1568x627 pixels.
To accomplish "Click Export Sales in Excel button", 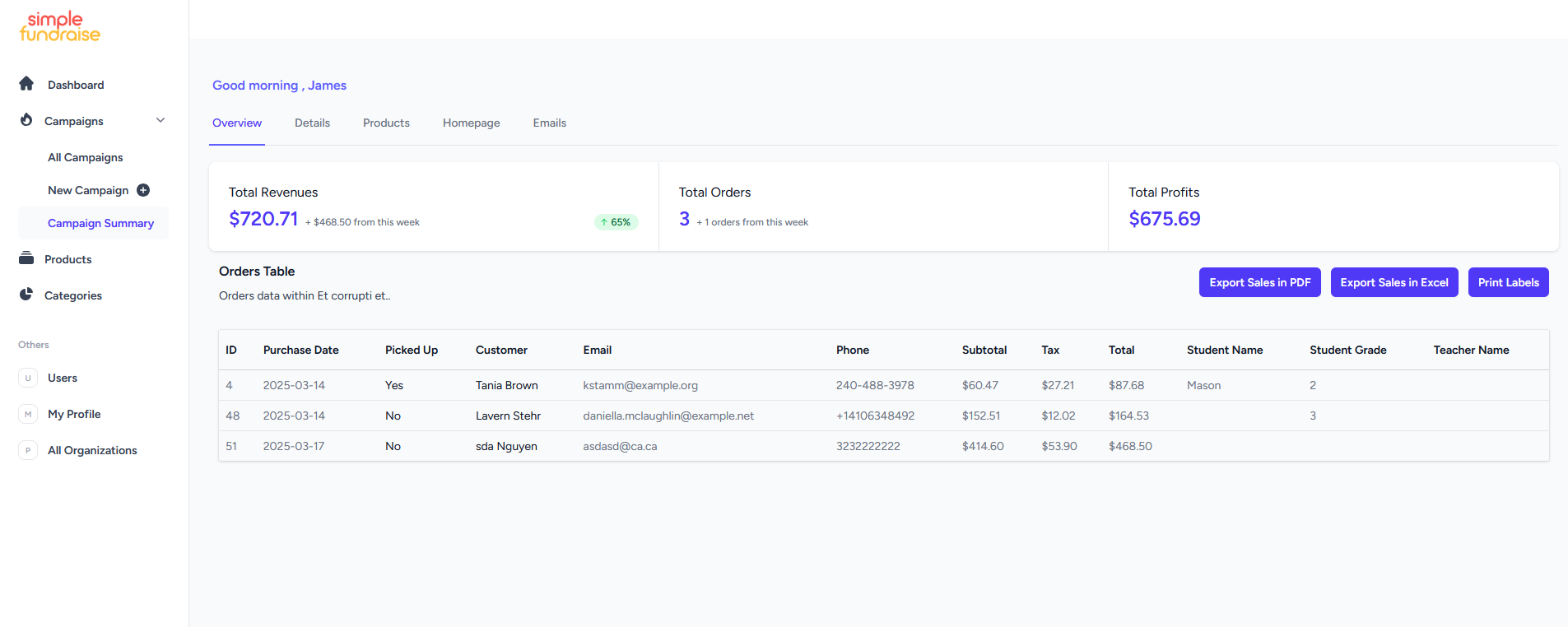I will [1394, 282].
